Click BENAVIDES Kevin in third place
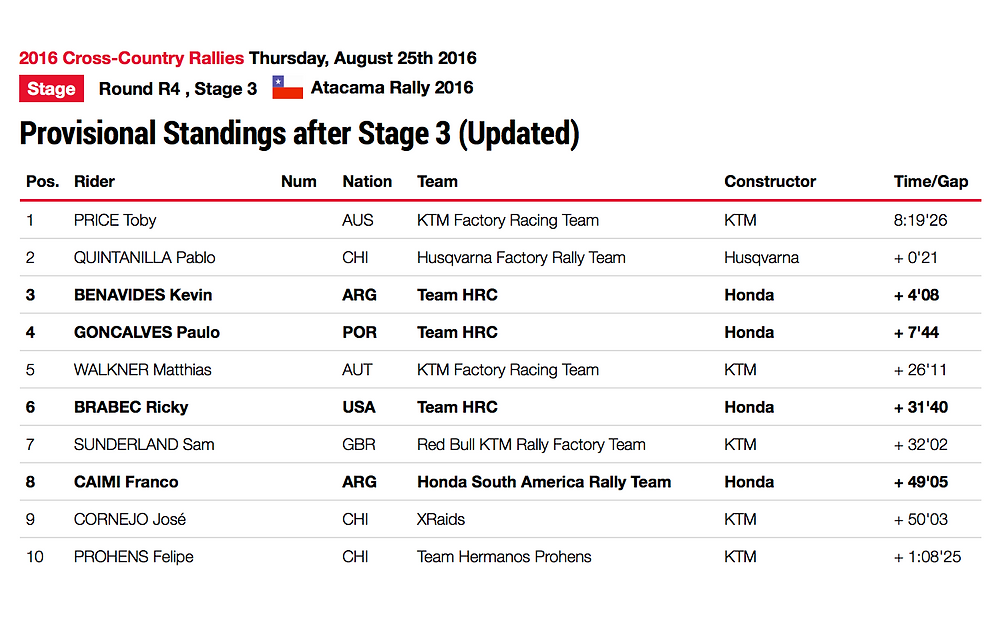Image resolution: width=1000 pixels, height=621 pixels. click(x=143, y=295)
